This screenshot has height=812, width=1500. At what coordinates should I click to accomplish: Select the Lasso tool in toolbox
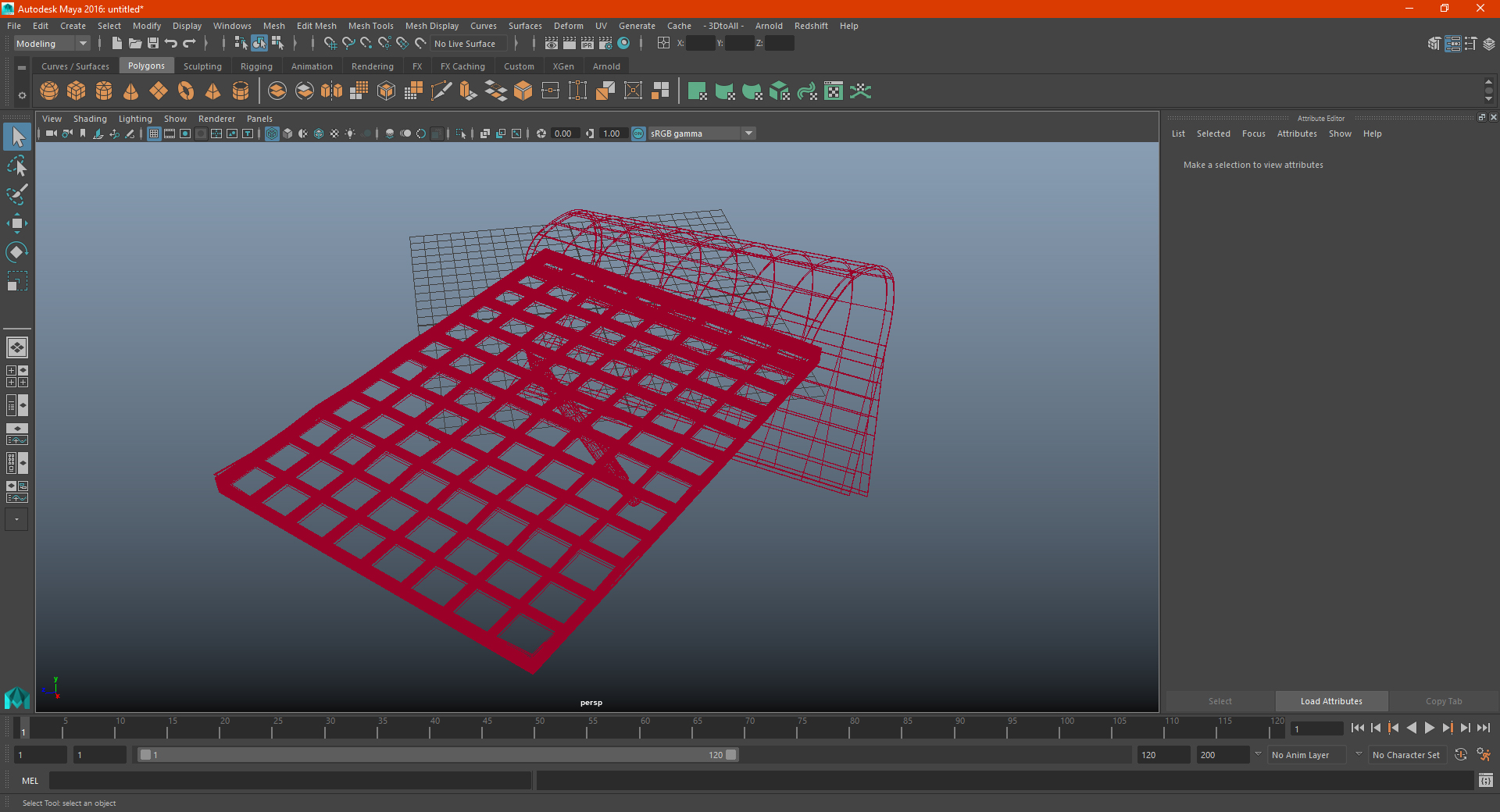(16, 166)
